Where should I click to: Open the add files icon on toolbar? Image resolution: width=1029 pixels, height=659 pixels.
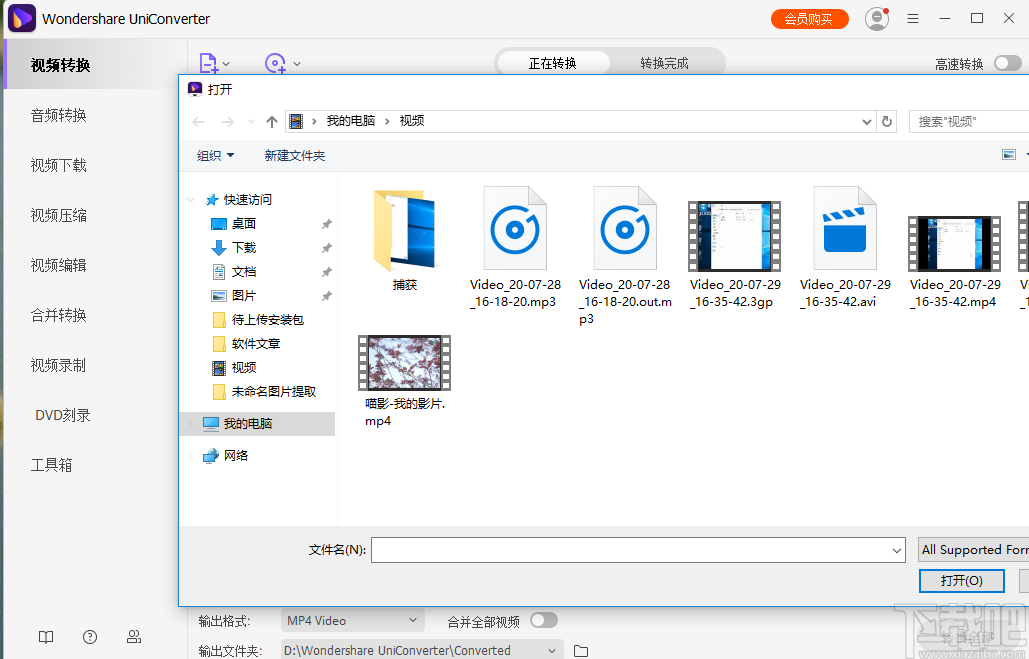pyautogui.click(x=210, y=63)
